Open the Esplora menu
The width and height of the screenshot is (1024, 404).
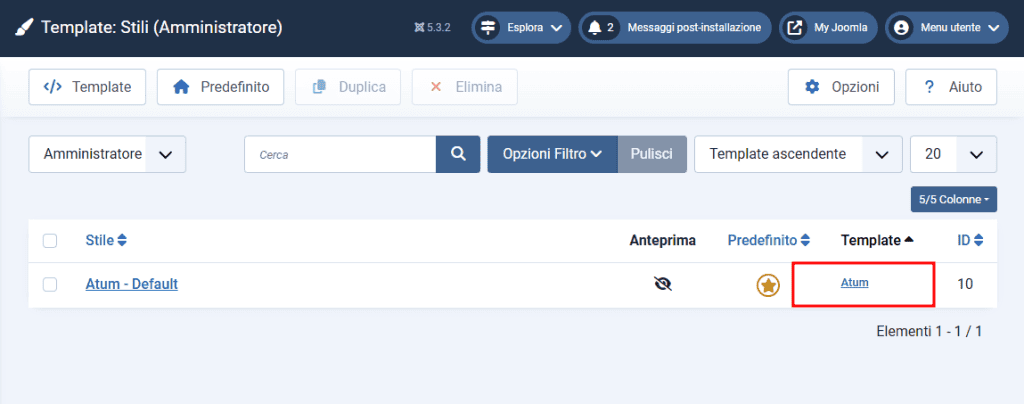point(521,27)
